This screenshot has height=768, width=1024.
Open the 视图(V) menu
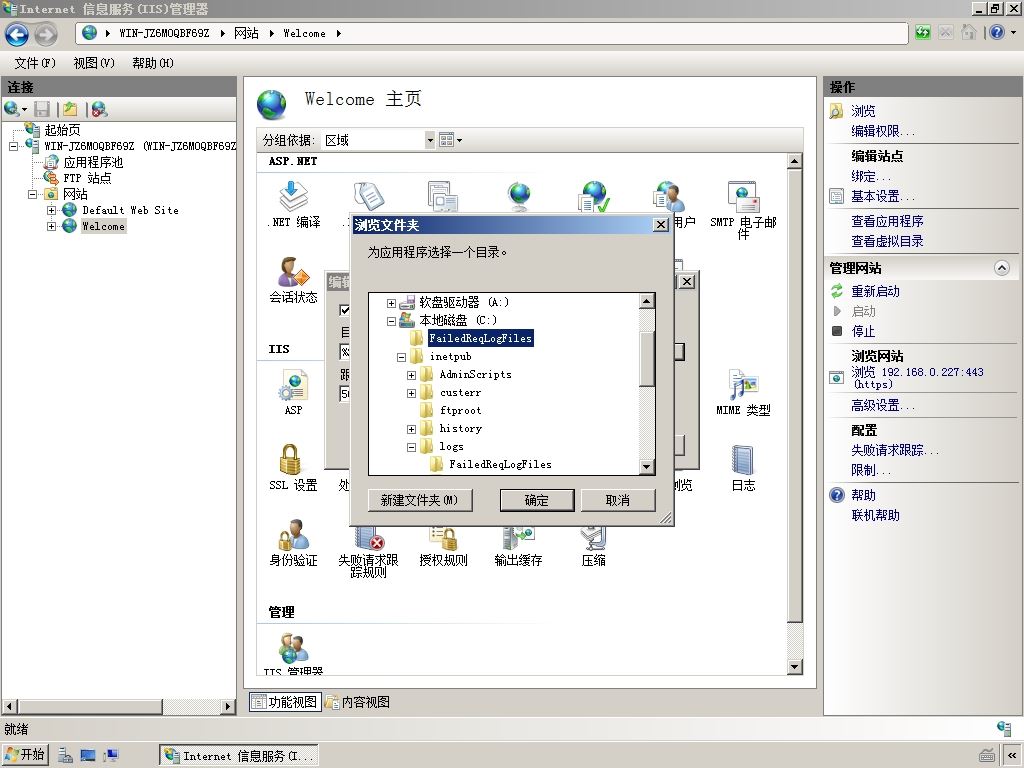click(x=94, y=63)
